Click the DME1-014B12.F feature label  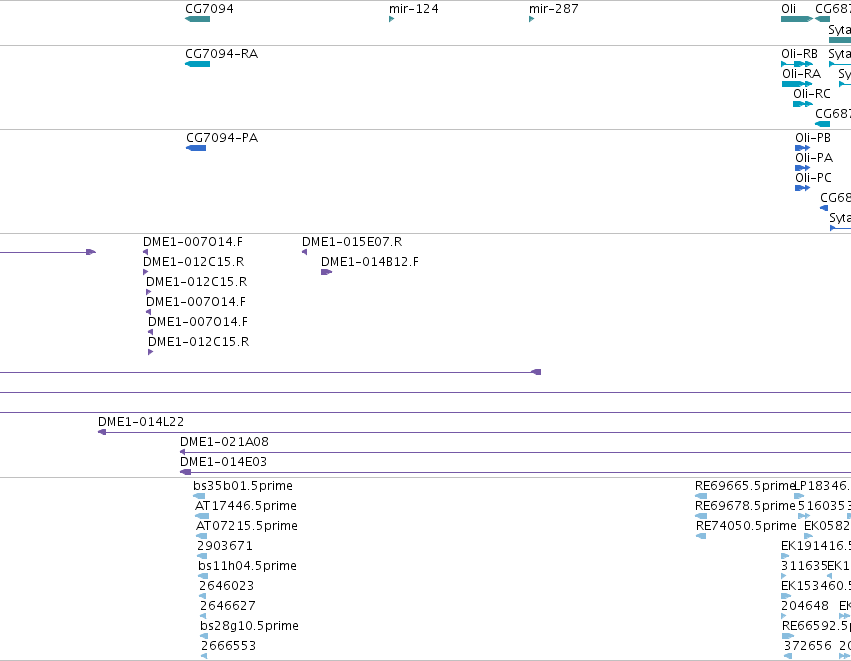click(370, 262)
